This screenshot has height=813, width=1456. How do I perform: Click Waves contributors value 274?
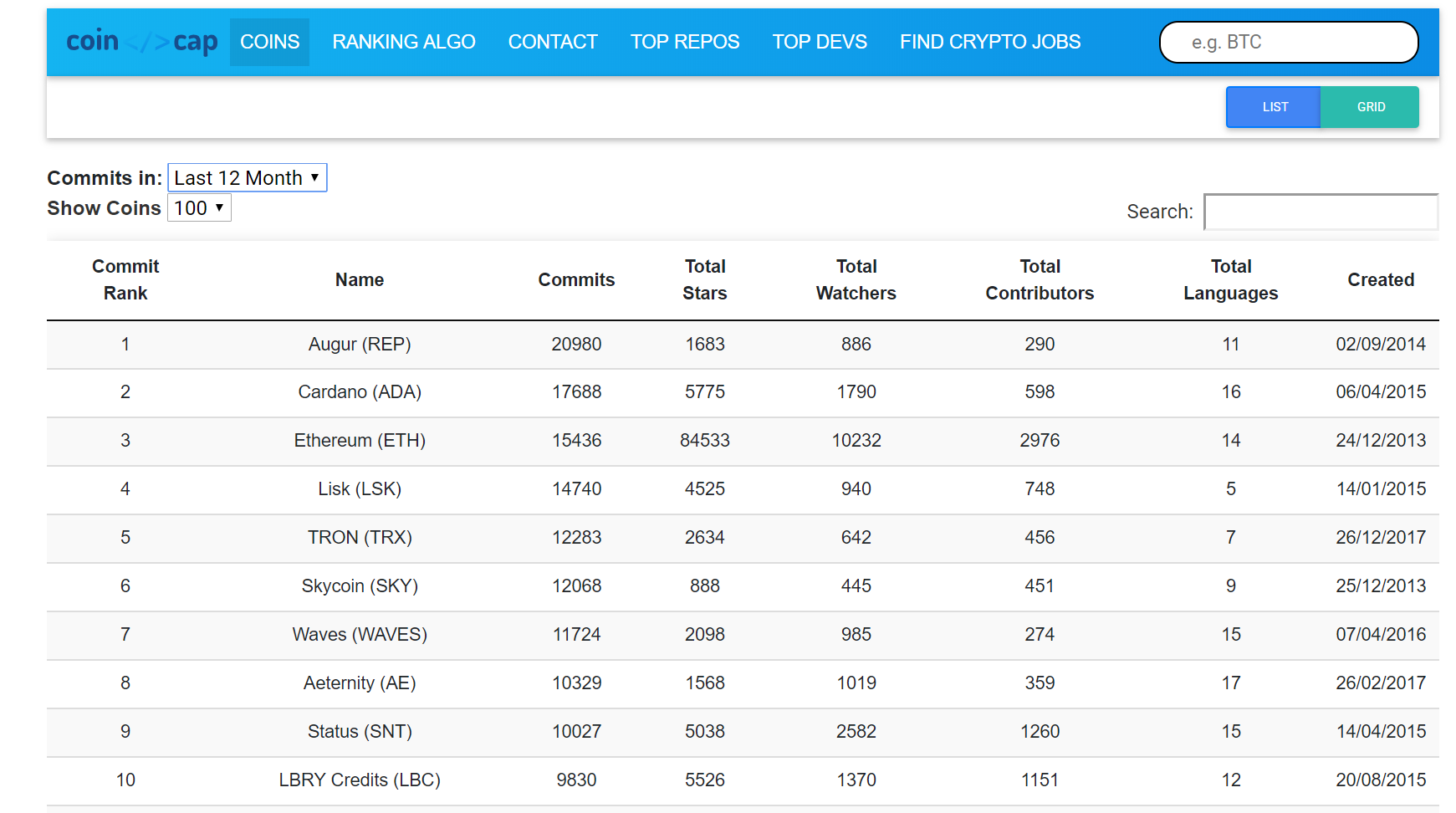(1040, 635)
